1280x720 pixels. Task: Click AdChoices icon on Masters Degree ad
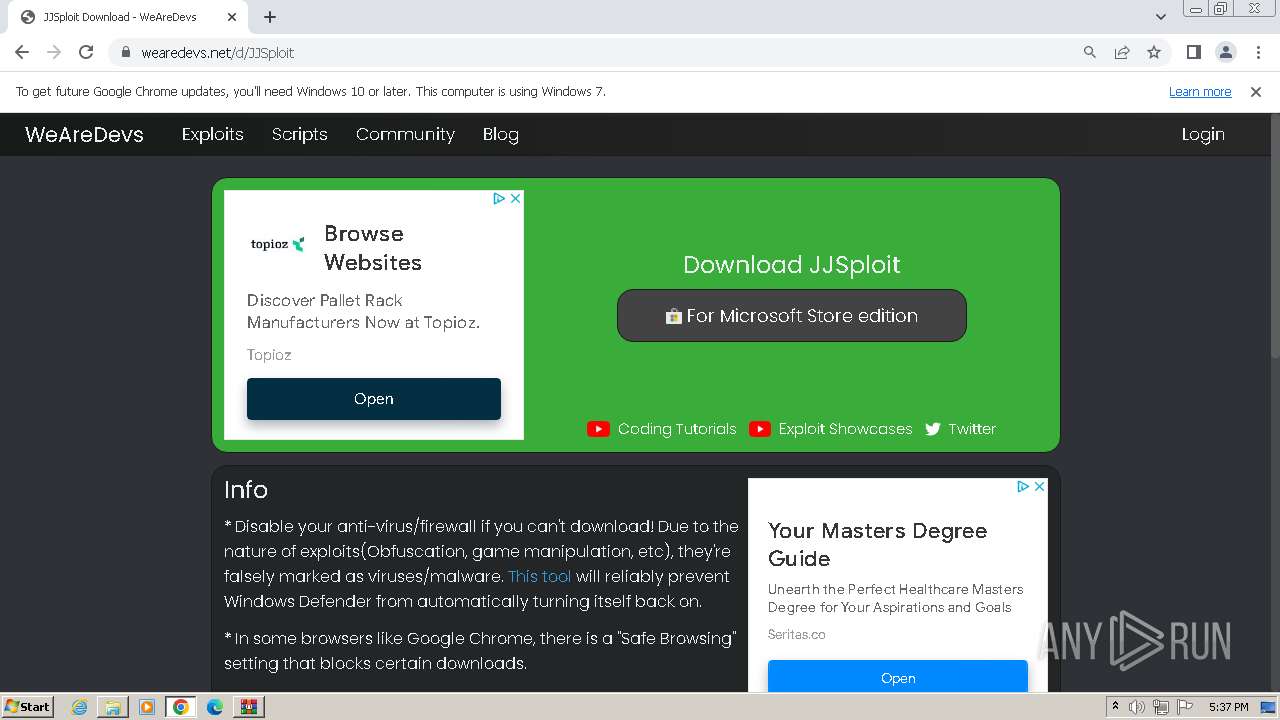[x=1023, y=486]
